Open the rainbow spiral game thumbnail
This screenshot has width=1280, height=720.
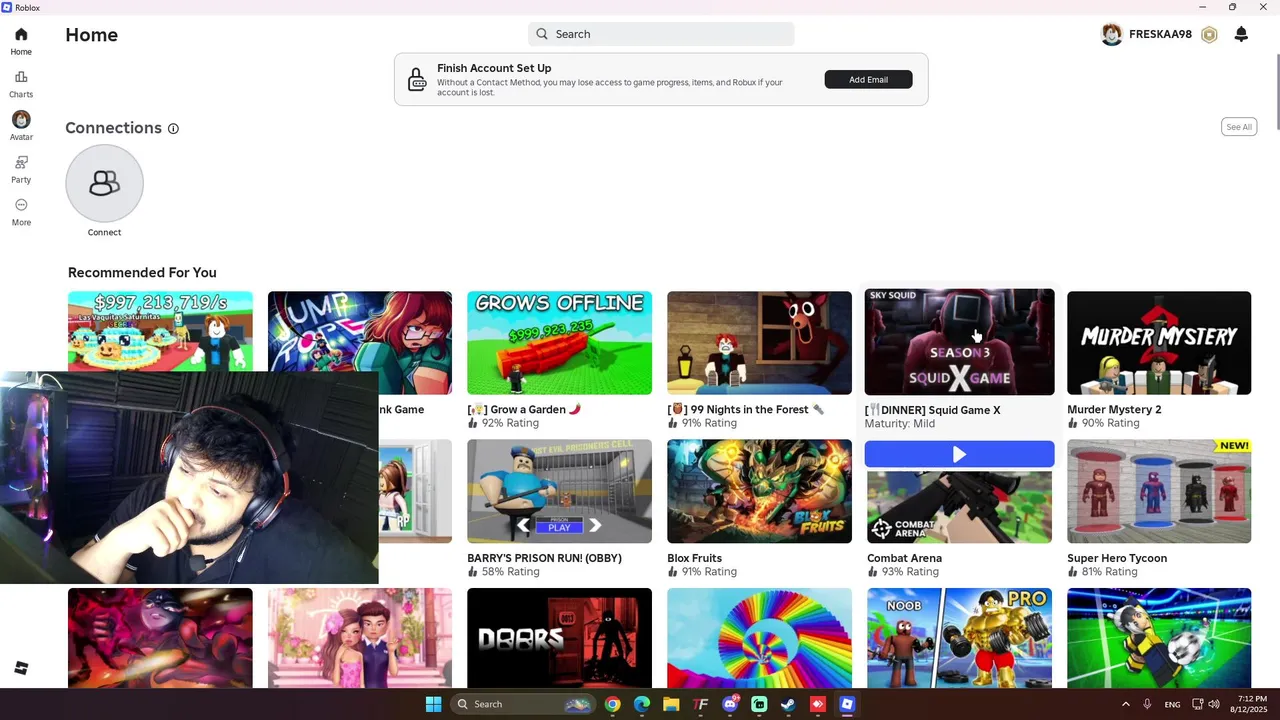point(759,638)
